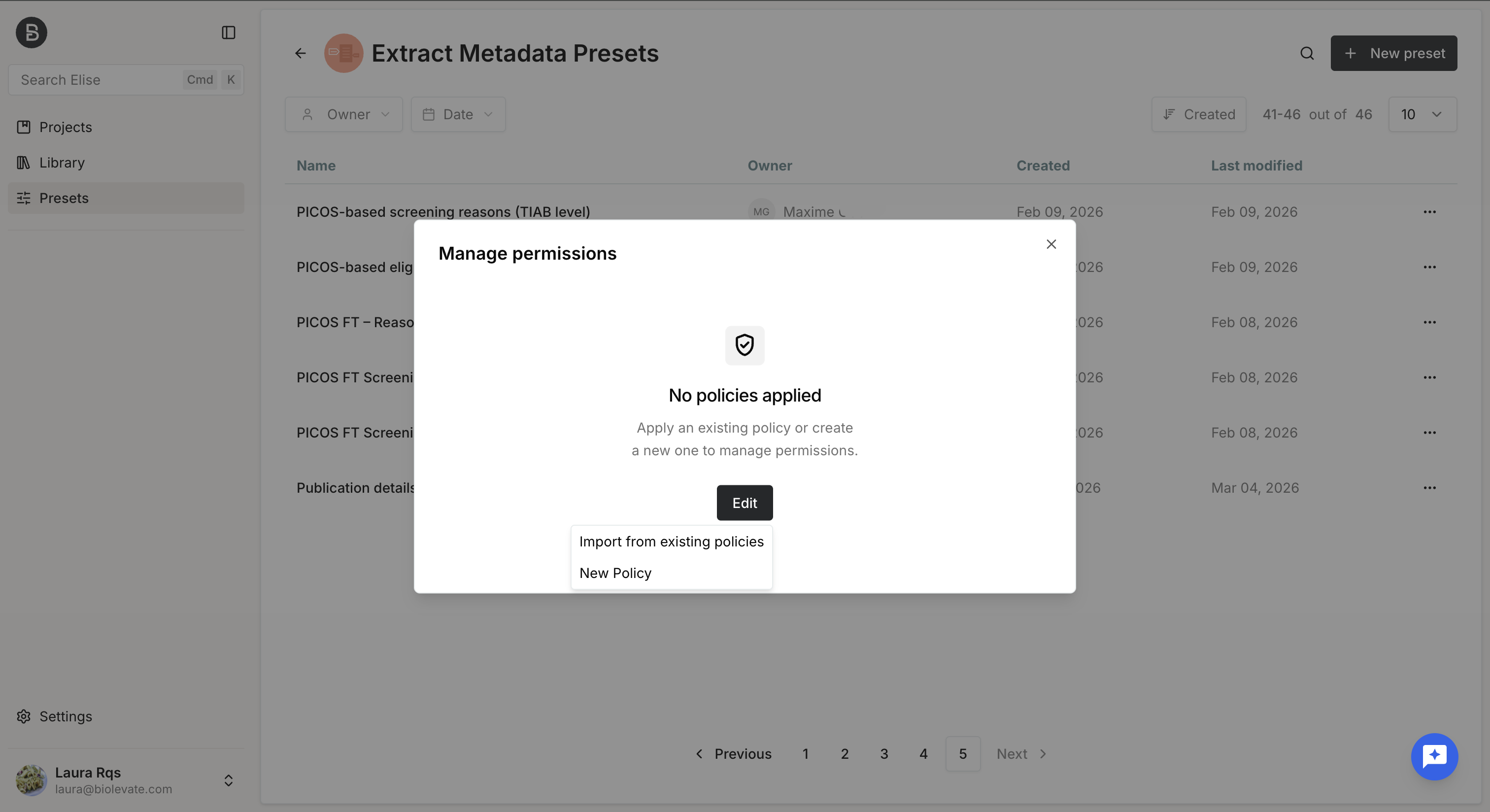The height and width of the screenshot is (812, 1490).
Task: Click the Edit button
Action: tap(745, 503)
